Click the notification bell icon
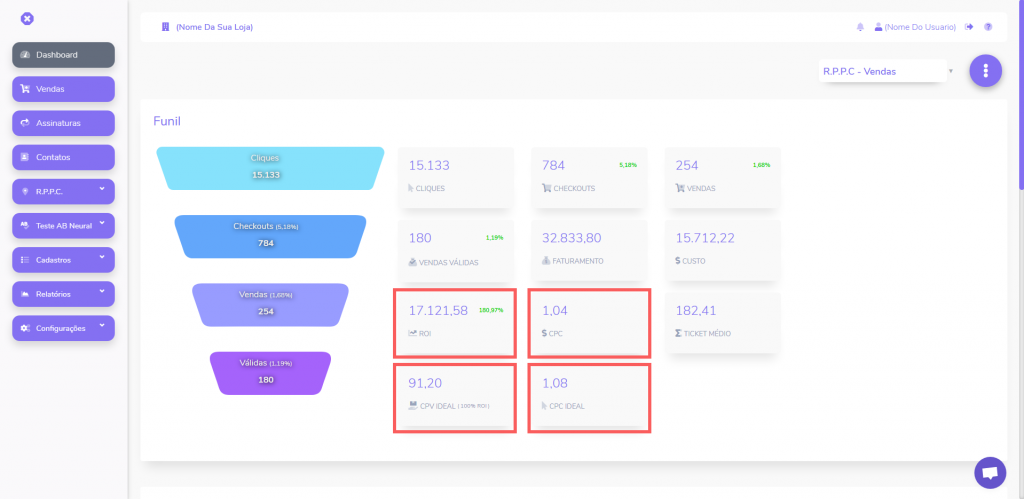Screen dimensions: 1024x499 tap(860, 27)
